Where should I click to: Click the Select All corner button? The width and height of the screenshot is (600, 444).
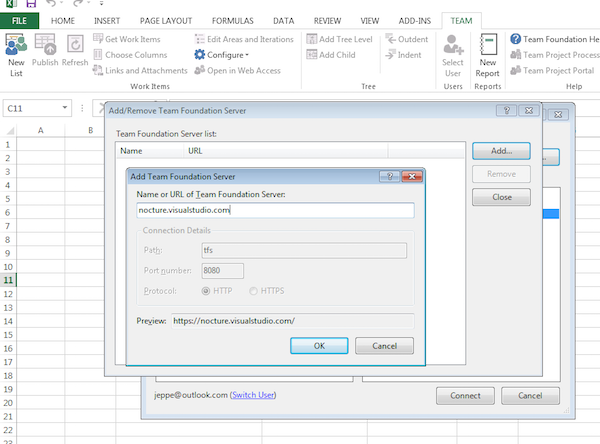coord(10,131)
